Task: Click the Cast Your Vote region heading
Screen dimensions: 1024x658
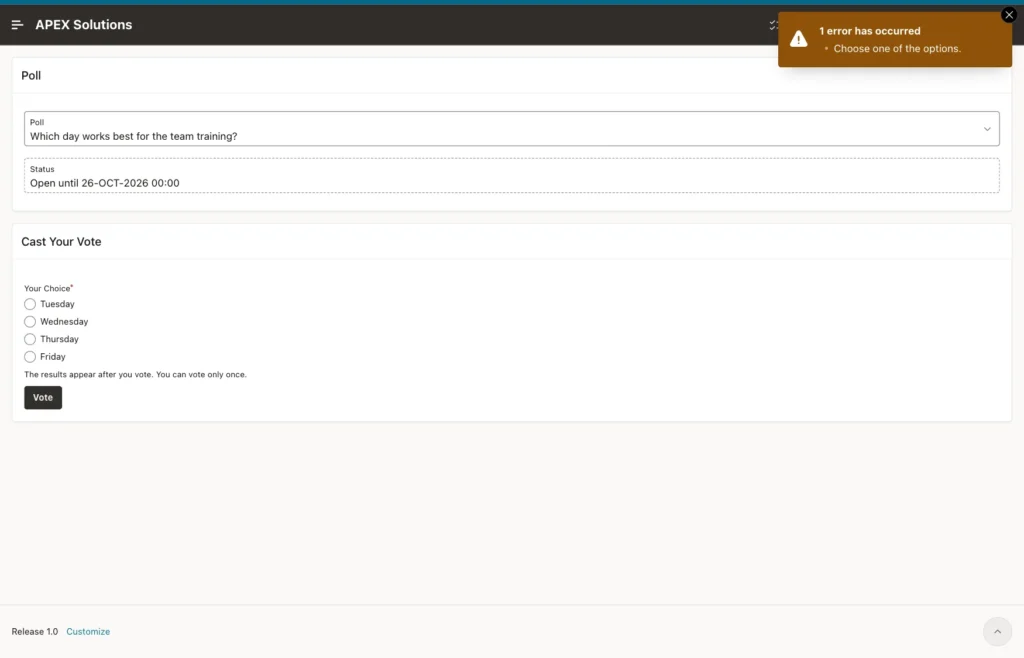Action: [61, 242]
